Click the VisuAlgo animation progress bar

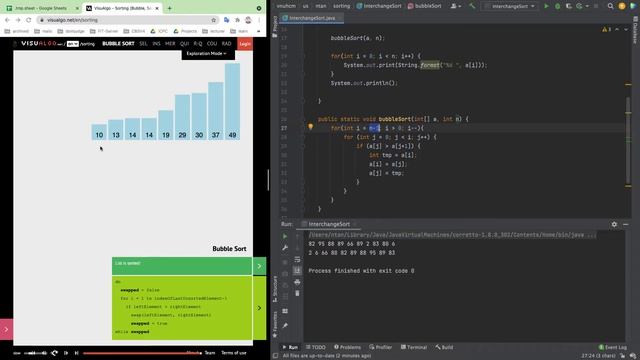point(142,353)
